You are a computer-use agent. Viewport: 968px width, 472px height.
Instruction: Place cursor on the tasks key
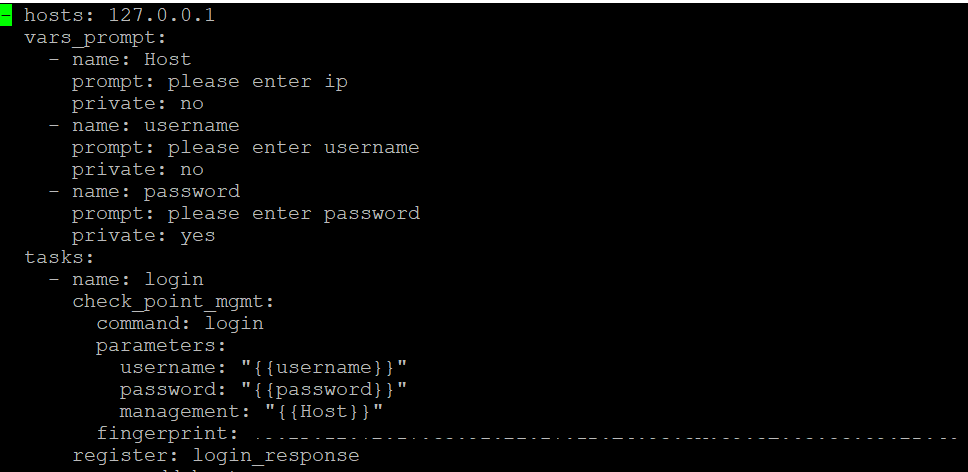tap(59, 257)
